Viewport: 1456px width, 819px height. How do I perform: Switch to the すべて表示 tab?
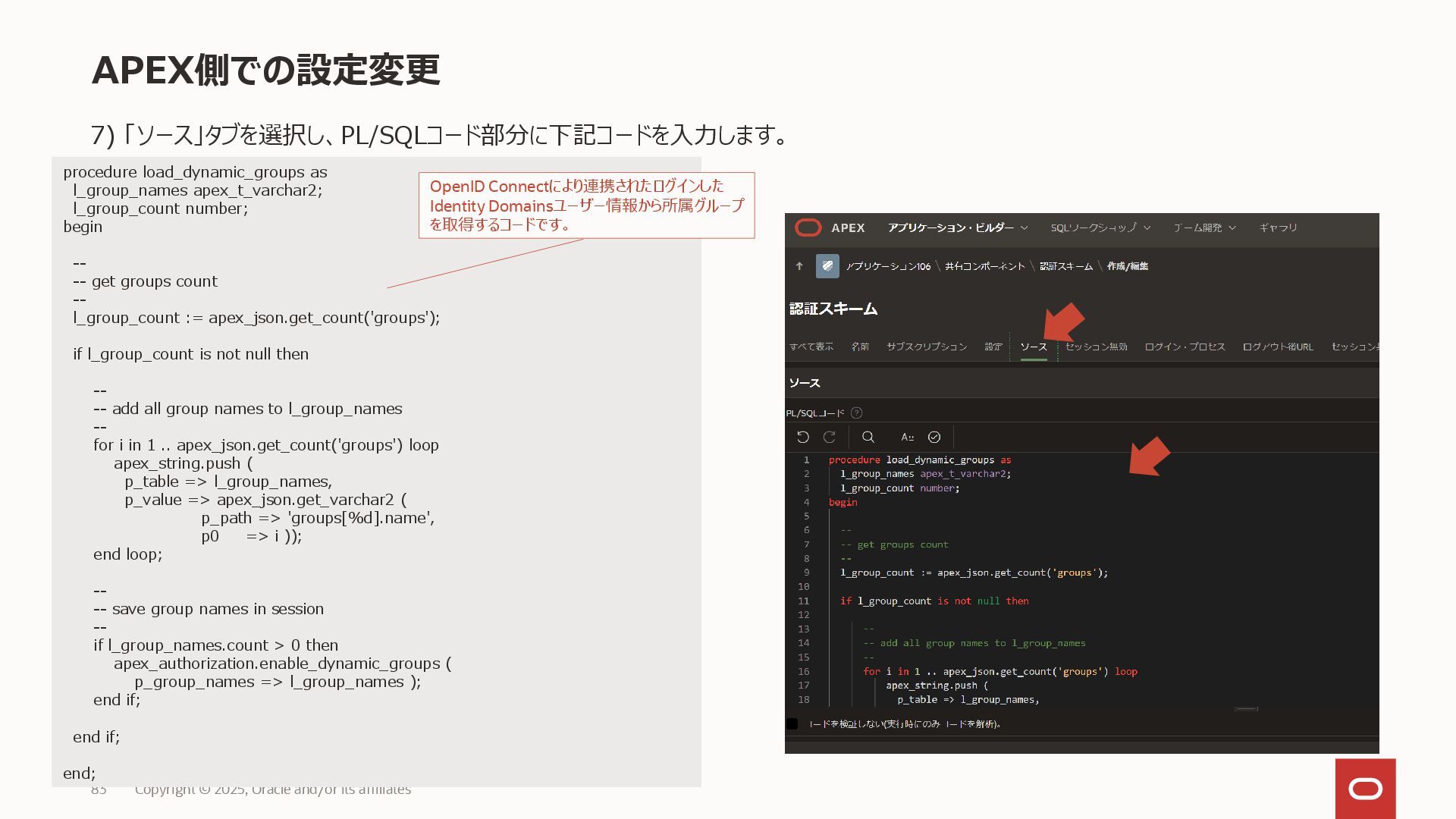tap(811, 347)
